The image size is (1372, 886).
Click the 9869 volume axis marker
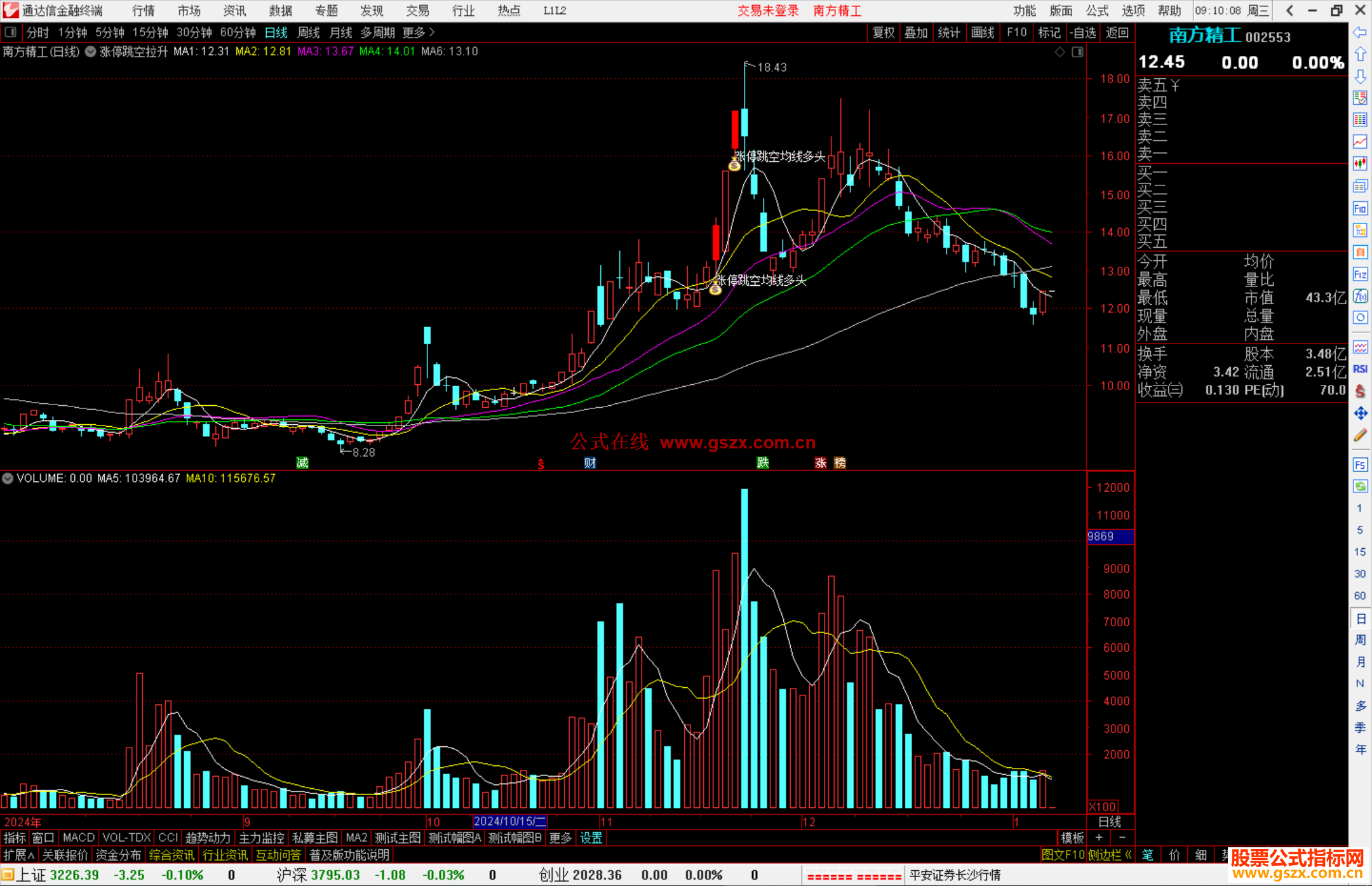click(1110, 537)
